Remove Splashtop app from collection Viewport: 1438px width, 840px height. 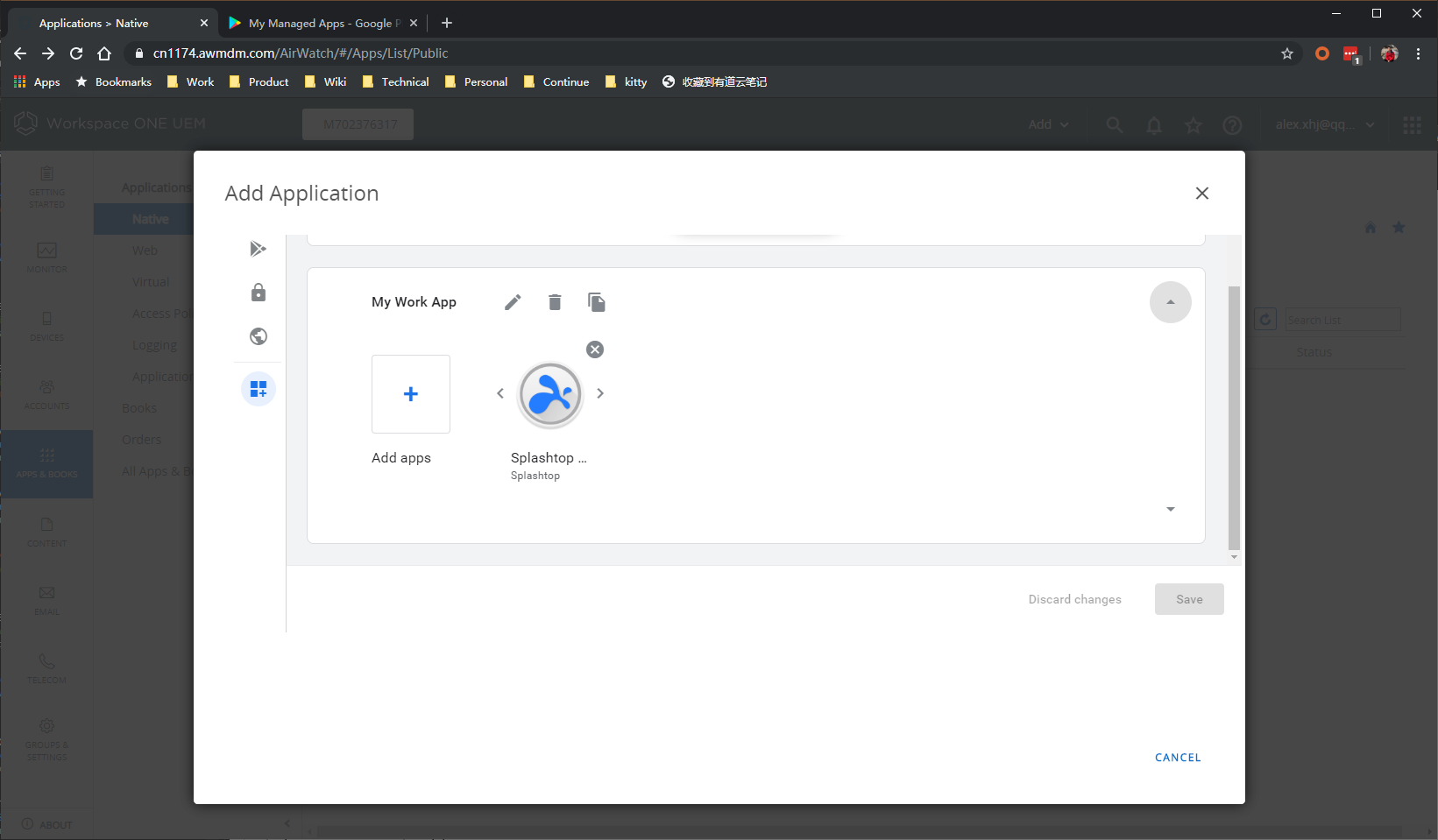tap(595, 349)
